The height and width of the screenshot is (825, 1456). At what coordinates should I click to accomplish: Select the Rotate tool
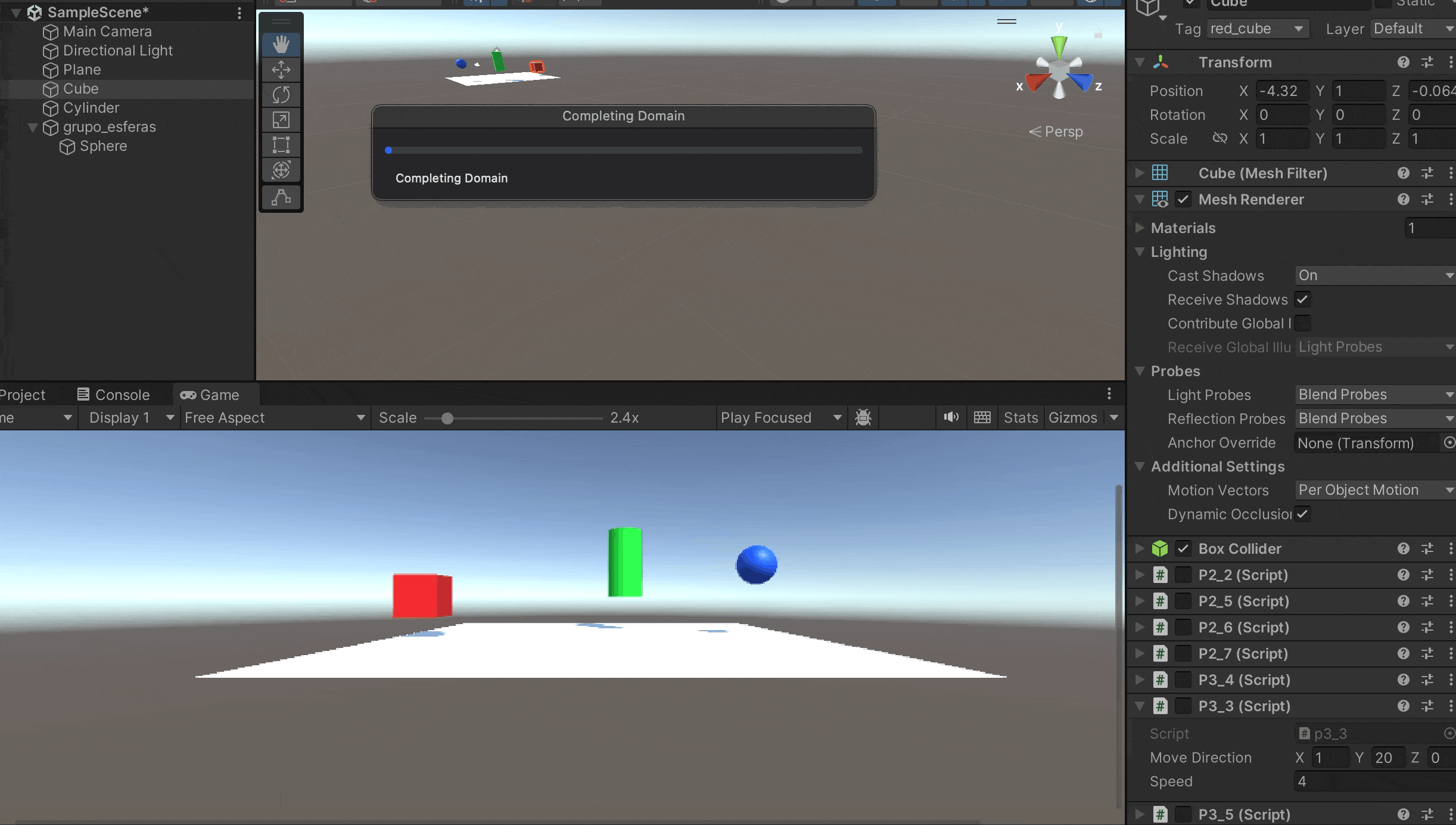point(281,95)
